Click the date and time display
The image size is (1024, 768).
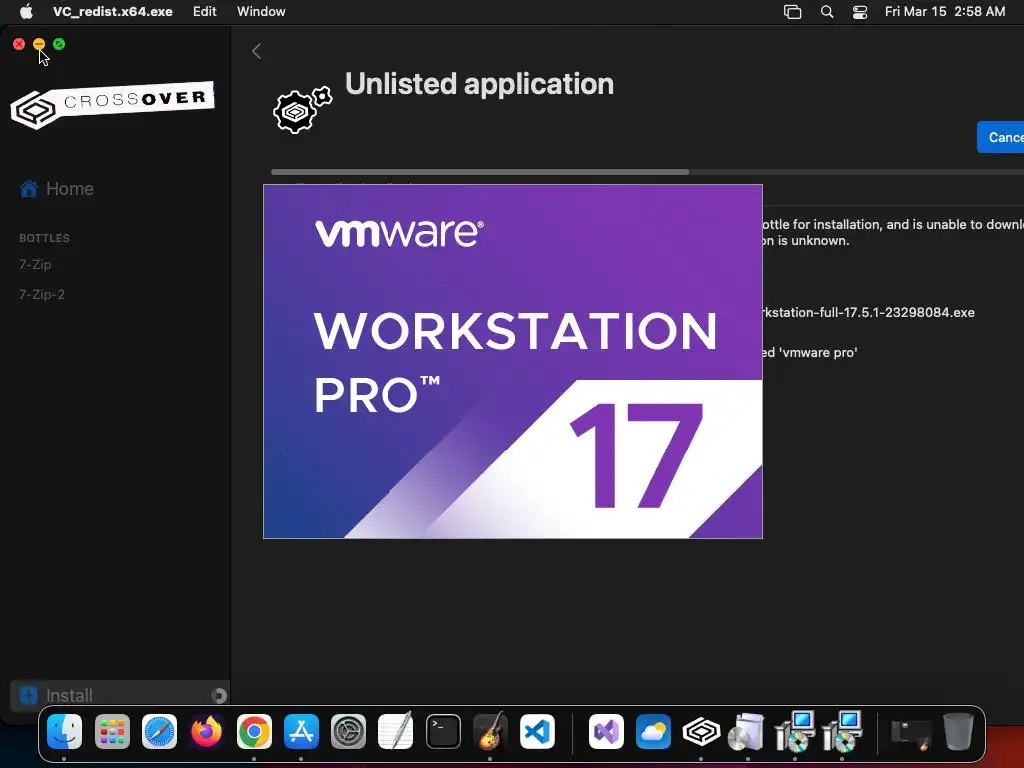945,11
